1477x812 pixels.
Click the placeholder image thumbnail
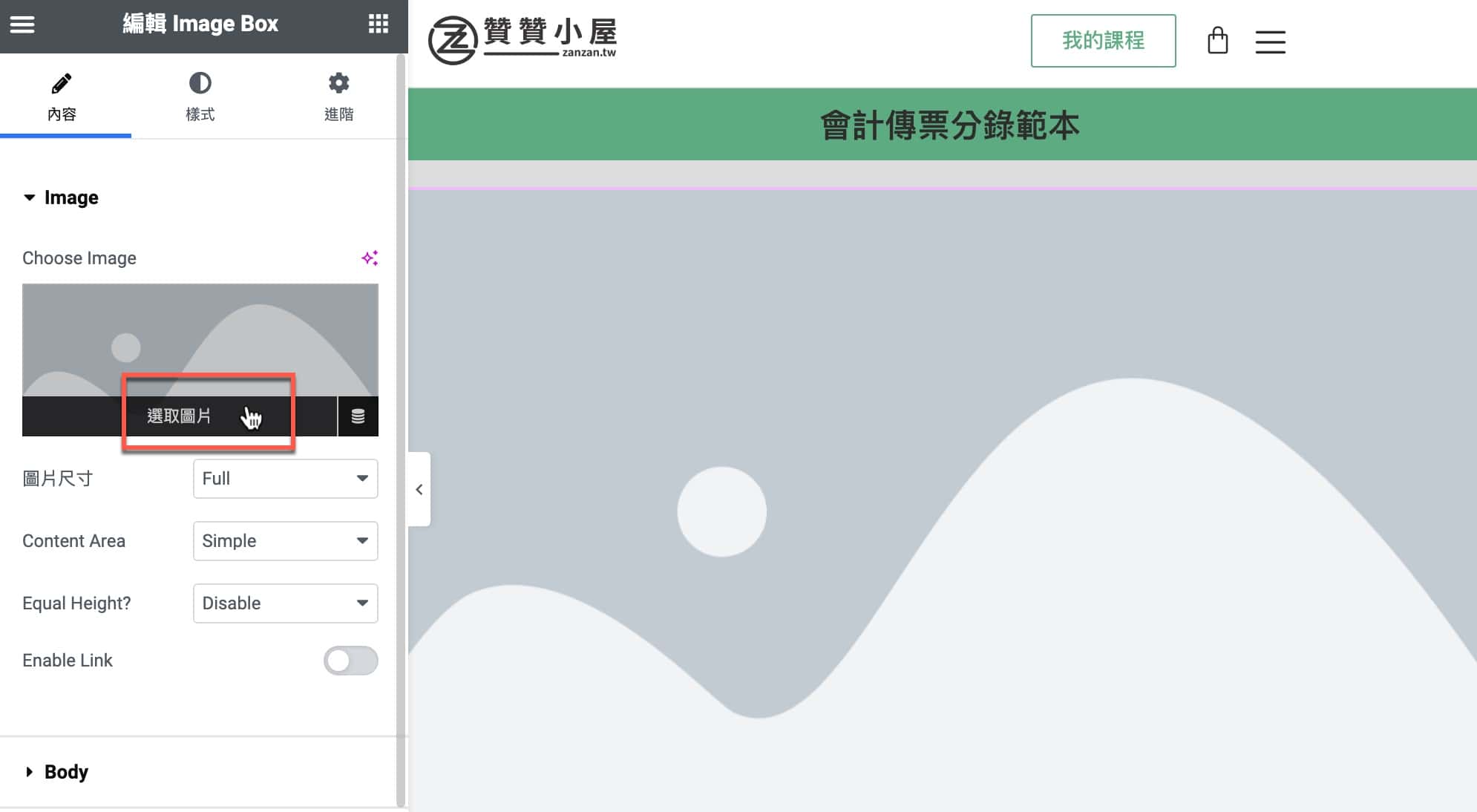click(200, 334)
